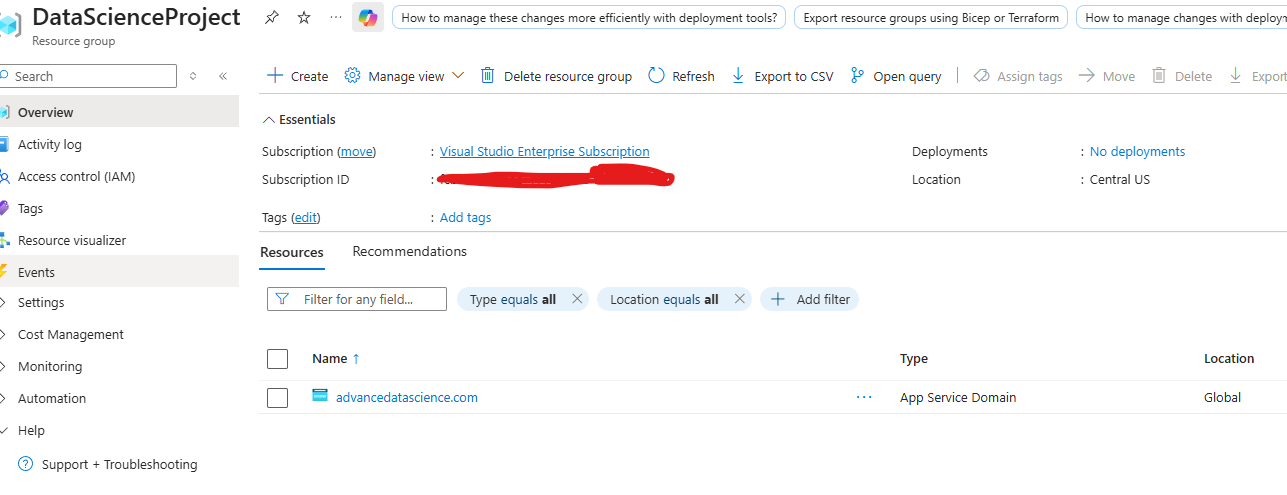This screenshot has height=495, width=1287.
Task: Click the Add filter button
Action: (x=810, y=299)
